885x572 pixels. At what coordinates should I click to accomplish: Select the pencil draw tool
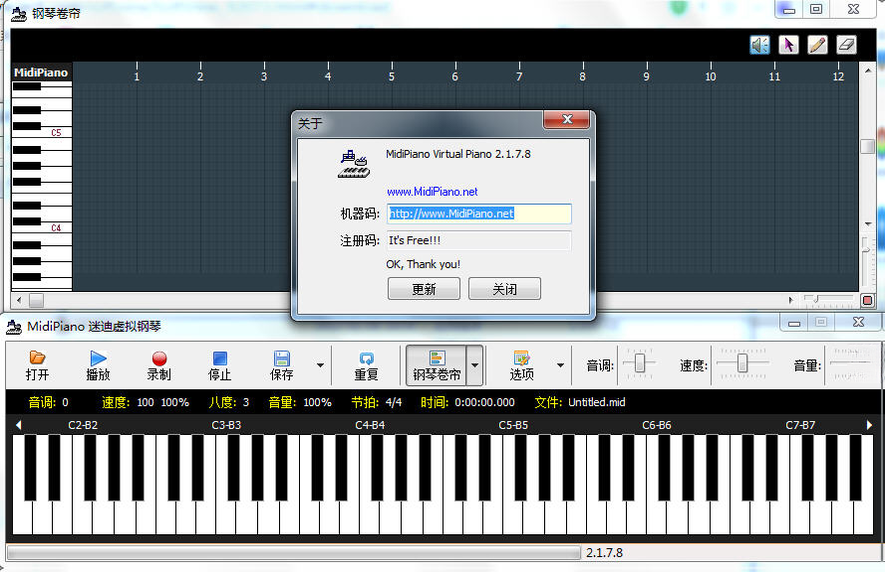[817, 45]
